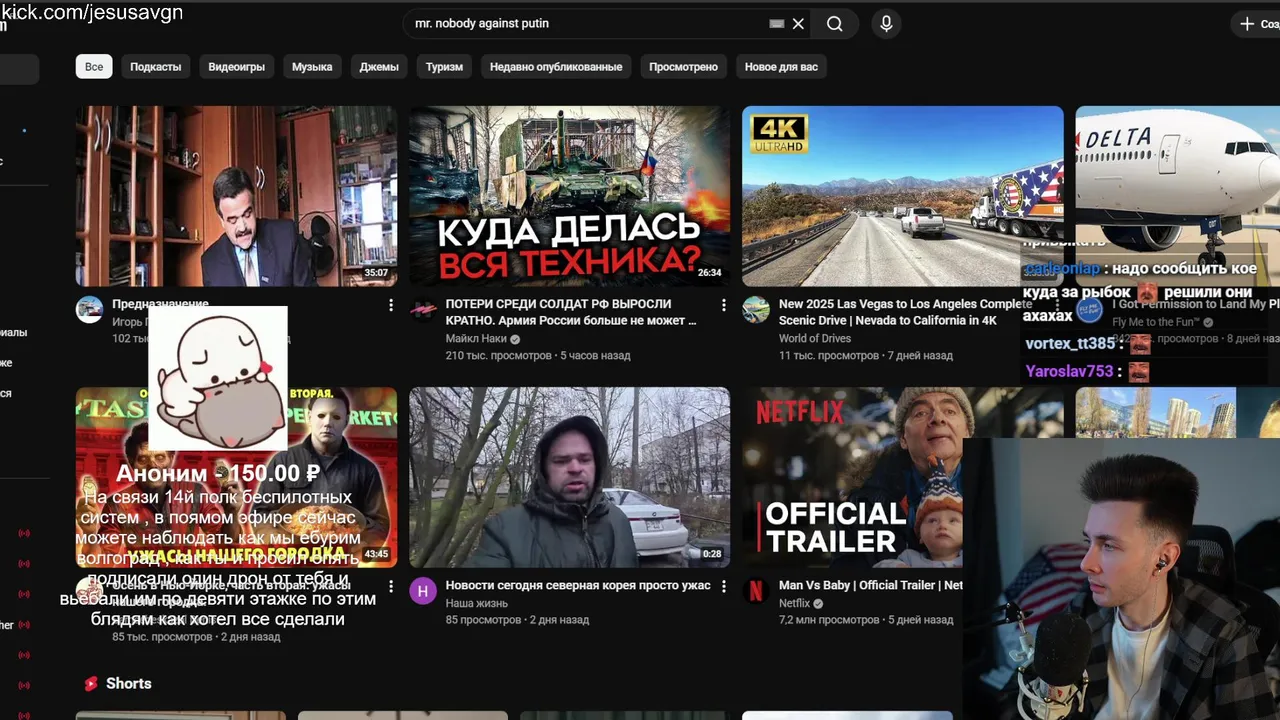Click the Наша жизнь channel avatar letter H
Viewport: 1280px width, 720px height.
point(423,591)
